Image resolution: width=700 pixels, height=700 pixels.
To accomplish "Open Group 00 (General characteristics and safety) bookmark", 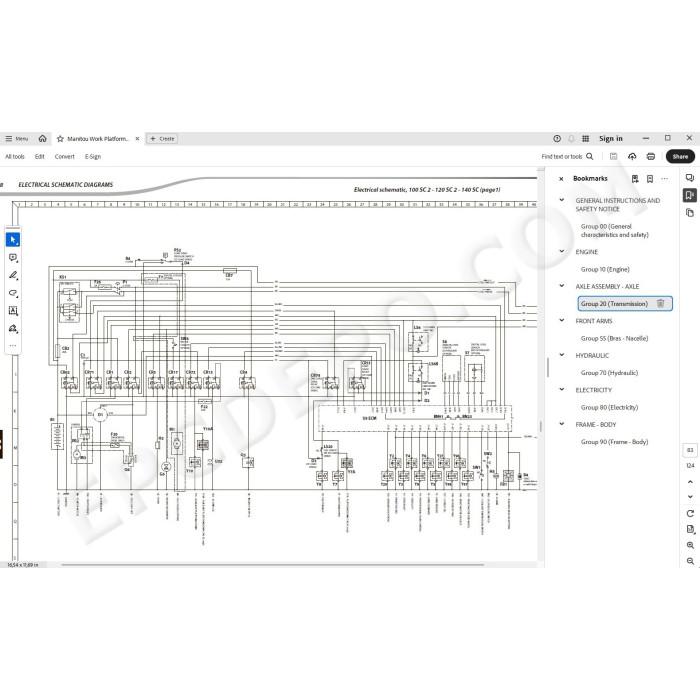I will (x=614, y=230).
